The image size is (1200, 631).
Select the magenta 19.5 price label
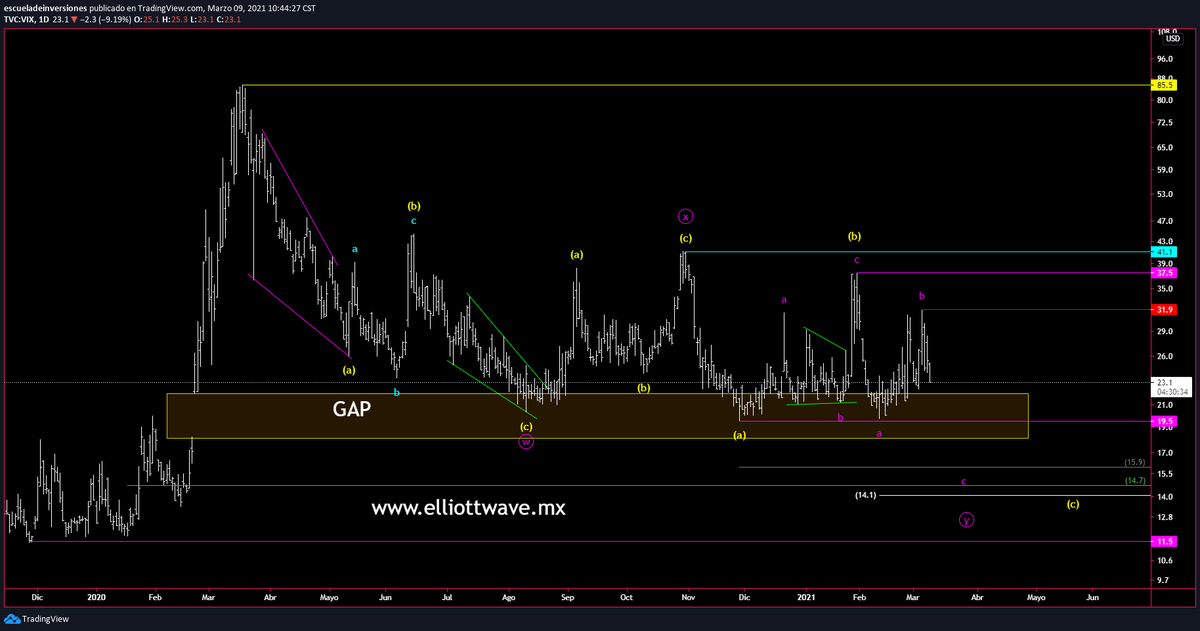pos(1164,422)
